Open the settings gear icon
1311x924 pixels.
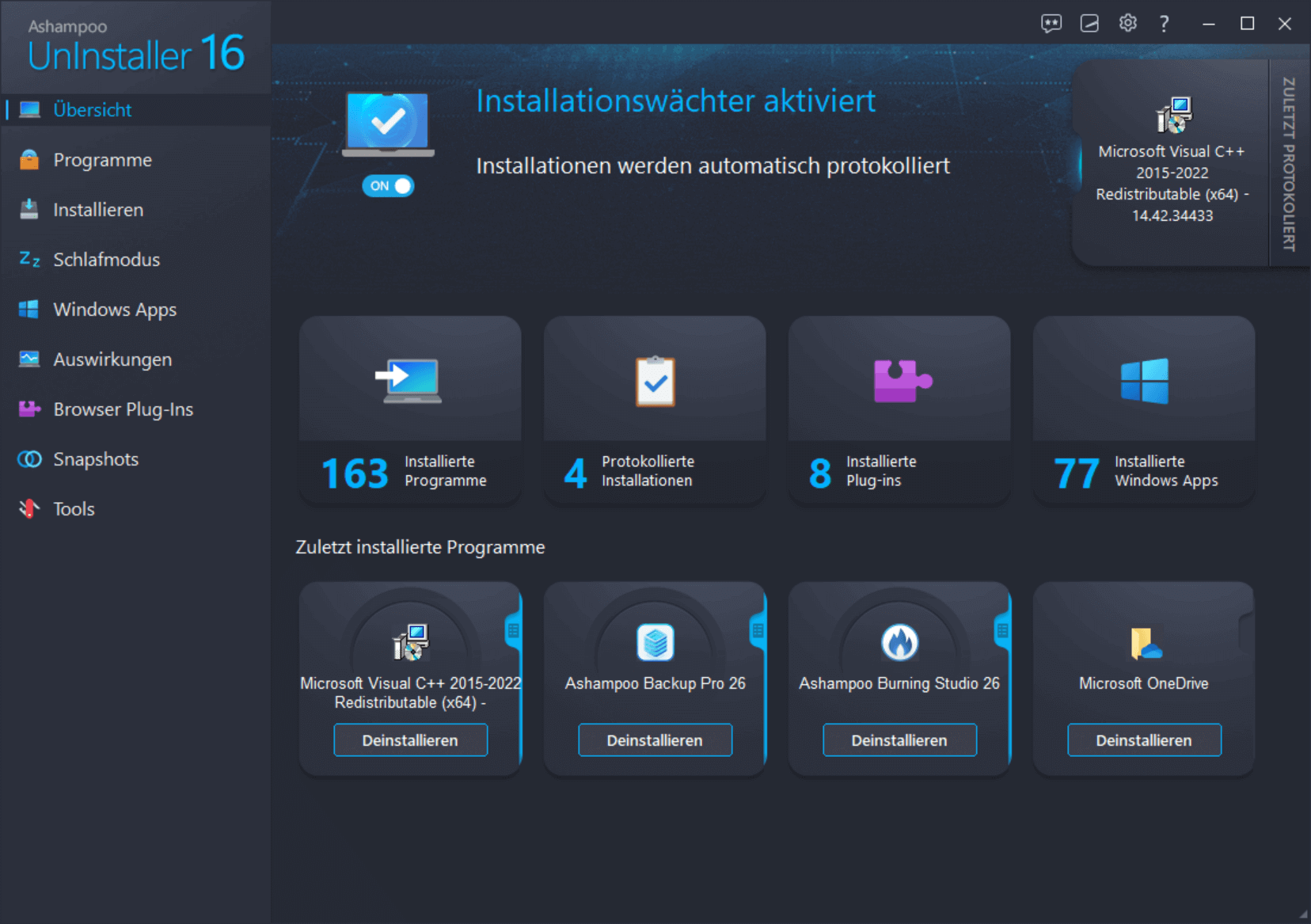(1127, 24)
